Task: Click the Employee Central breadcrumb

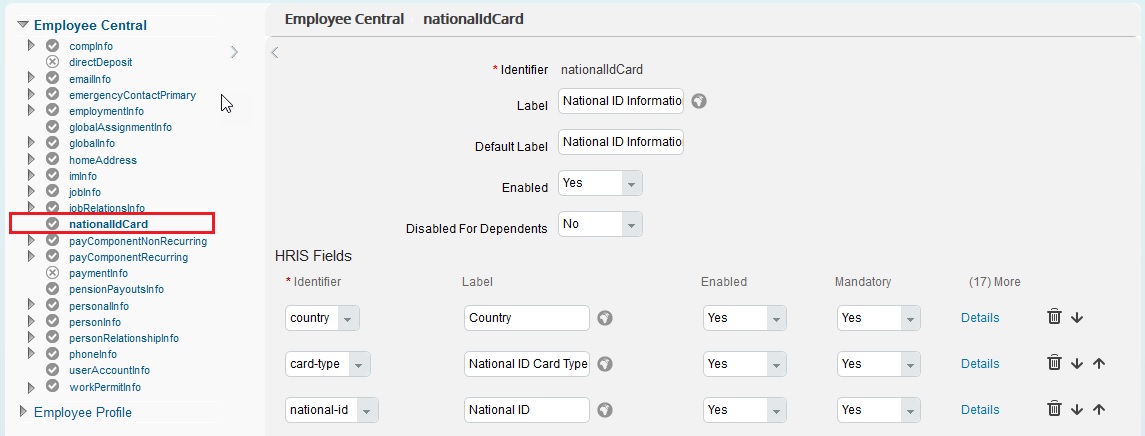Action: (x=344, y=19)
